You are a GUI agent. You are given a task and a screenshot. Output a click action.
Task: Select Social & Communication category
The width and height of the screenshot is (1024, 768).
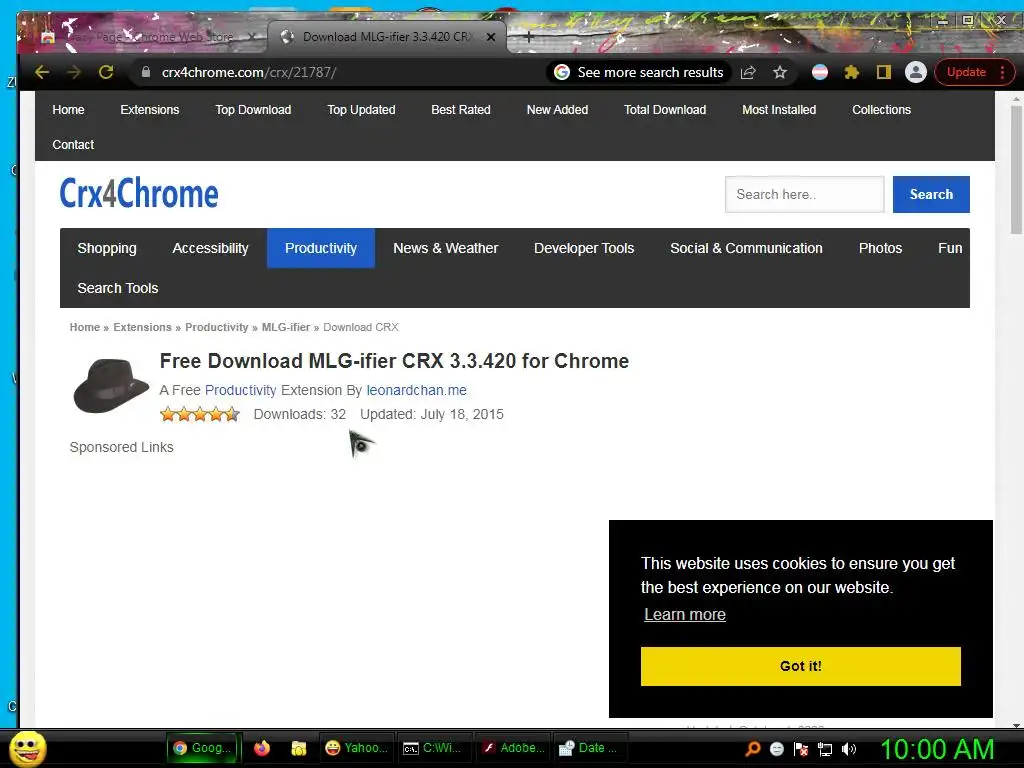point(746,248)
